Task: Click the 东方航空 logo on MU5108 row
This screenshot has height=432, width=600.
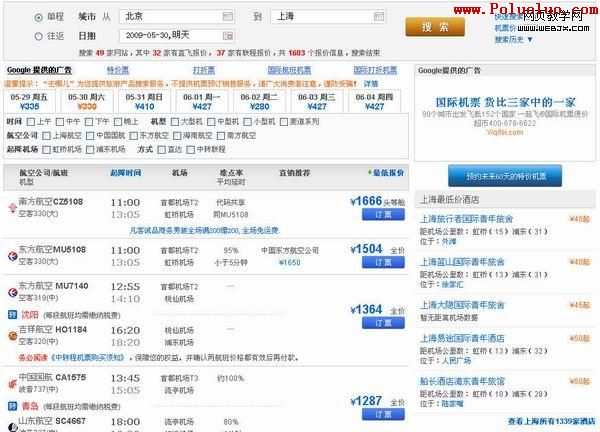Action: click(13, 256)
